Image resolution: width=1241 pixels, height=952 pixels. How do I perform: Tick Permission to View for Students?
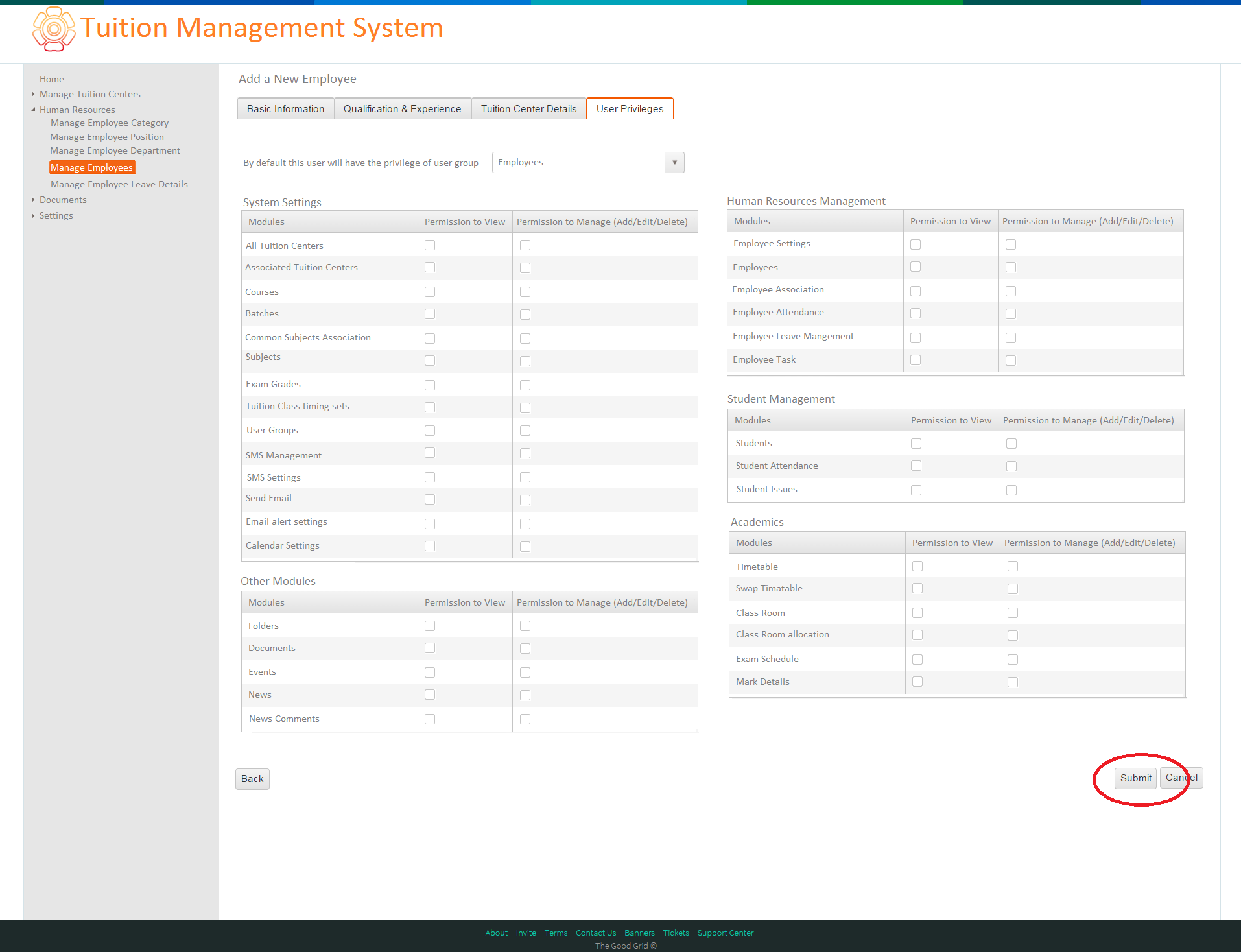pyautogui.click(x=916, y=444)
